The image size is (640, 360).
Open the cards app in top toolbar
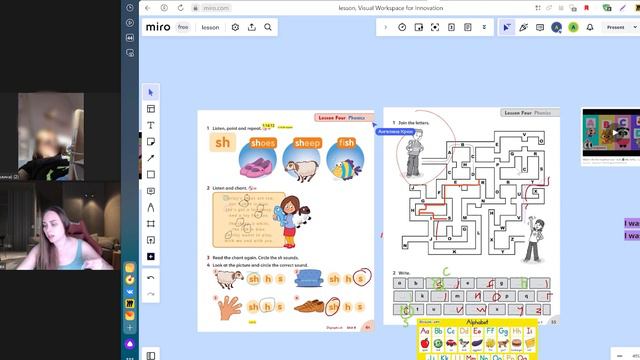(x=451, y=27)
